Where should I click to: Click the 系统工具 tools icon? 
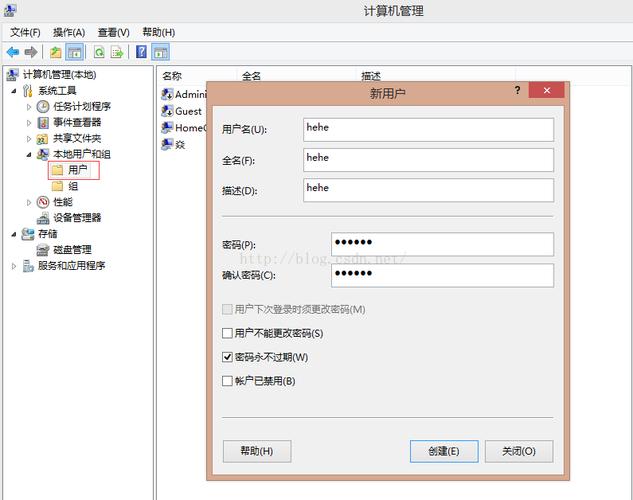[28, 91]
